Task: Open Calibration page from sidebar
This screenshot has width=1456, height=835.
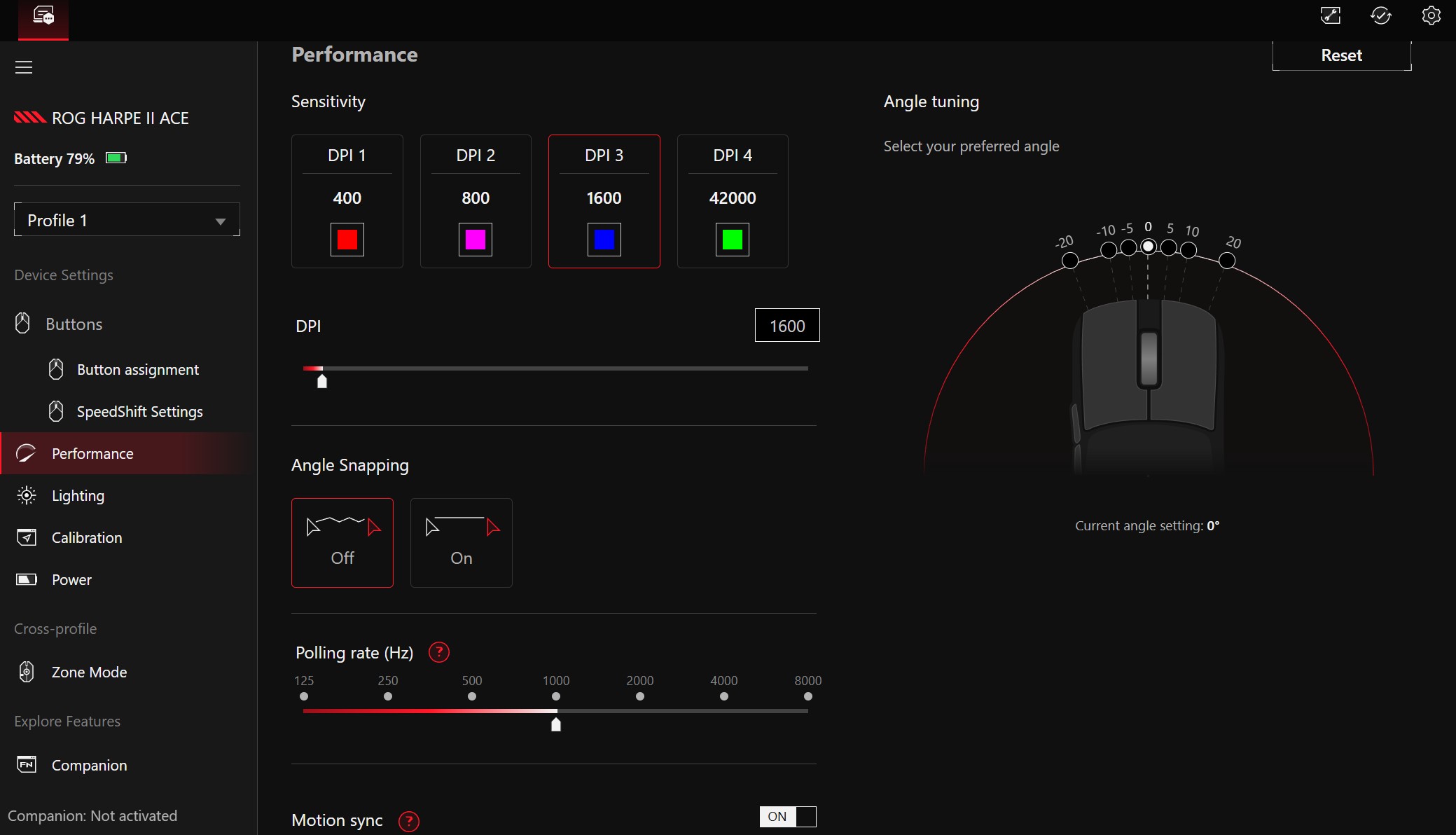Action: pos(86,538)
